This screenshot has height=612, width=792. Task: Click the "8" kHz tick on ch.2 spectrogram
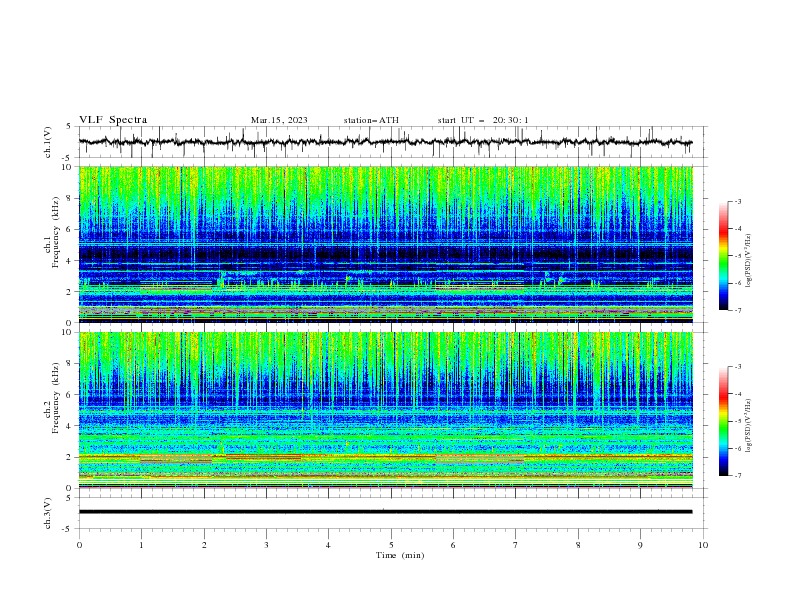point(71,364)
